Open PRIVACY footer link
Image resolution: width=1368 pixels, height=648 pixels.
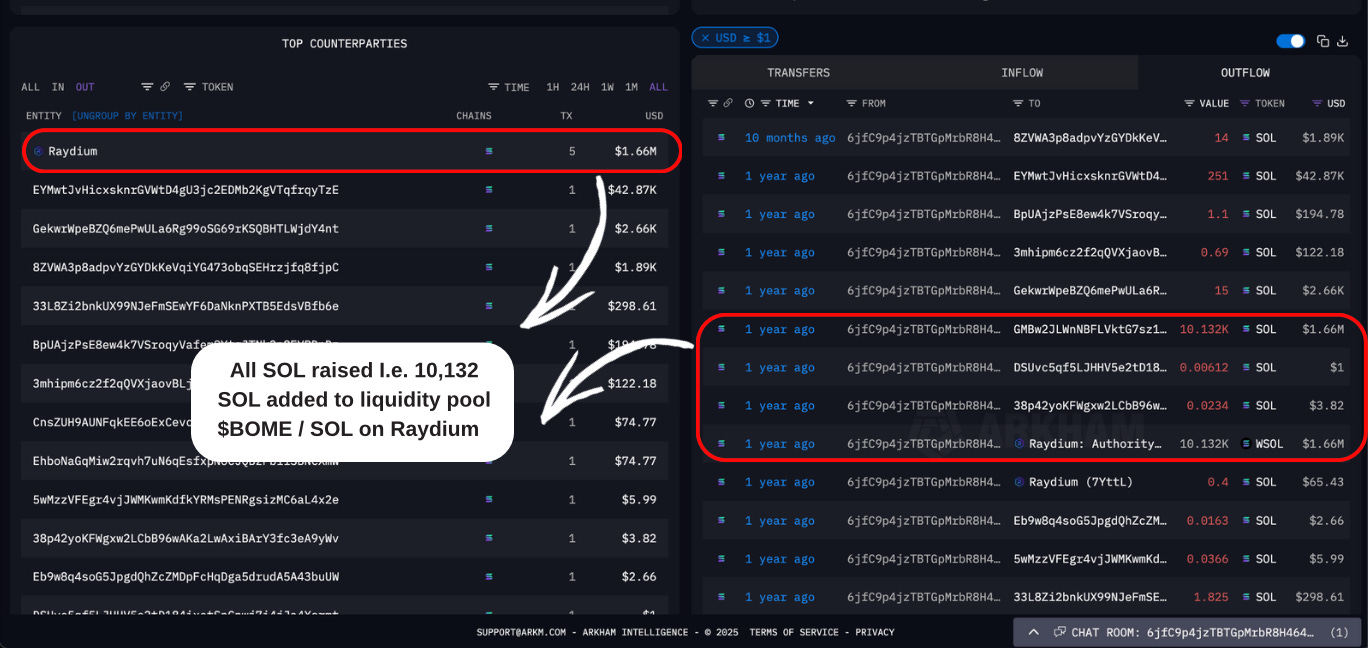point(875,632)
